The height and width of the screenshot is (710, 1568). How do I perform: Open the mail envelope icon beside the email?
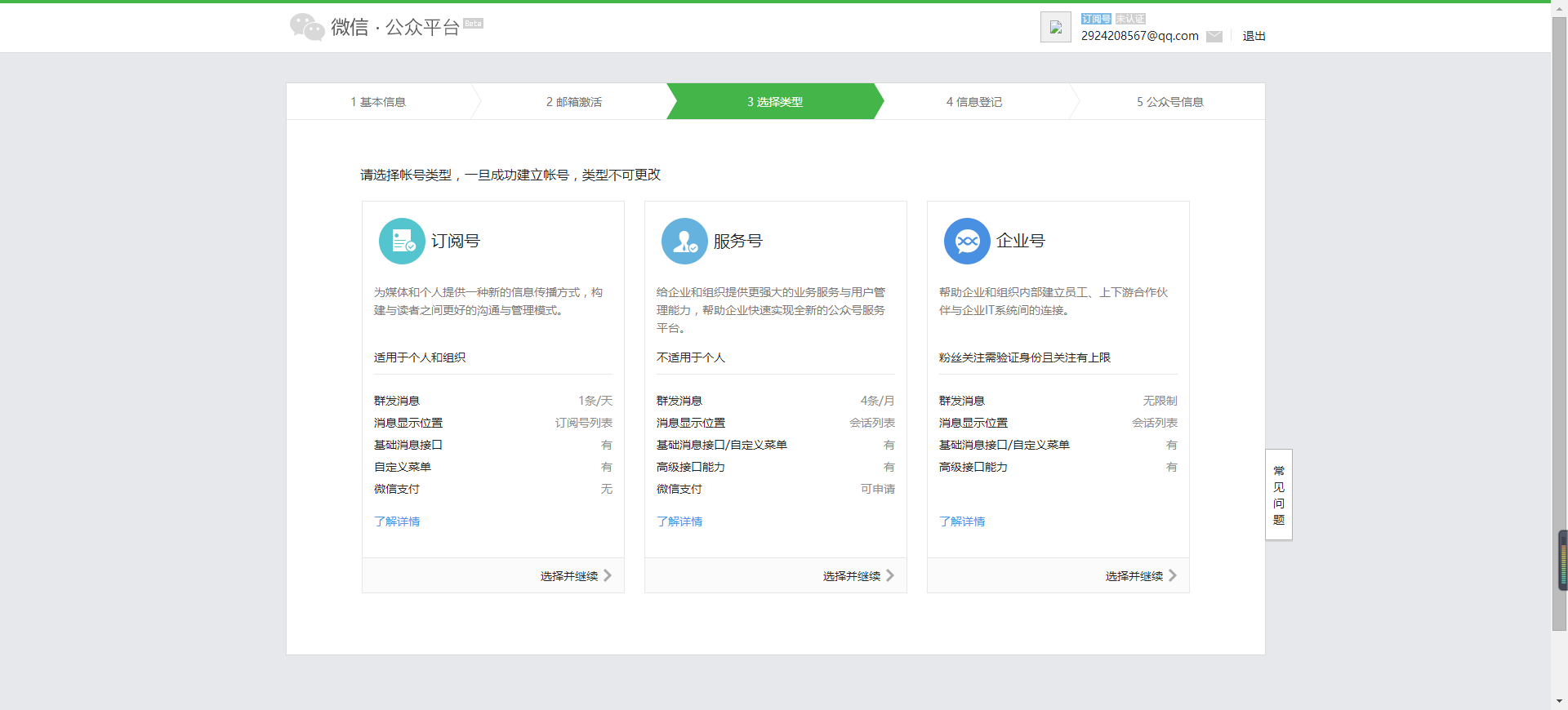pyautogui.click(x=1214, y=36)
